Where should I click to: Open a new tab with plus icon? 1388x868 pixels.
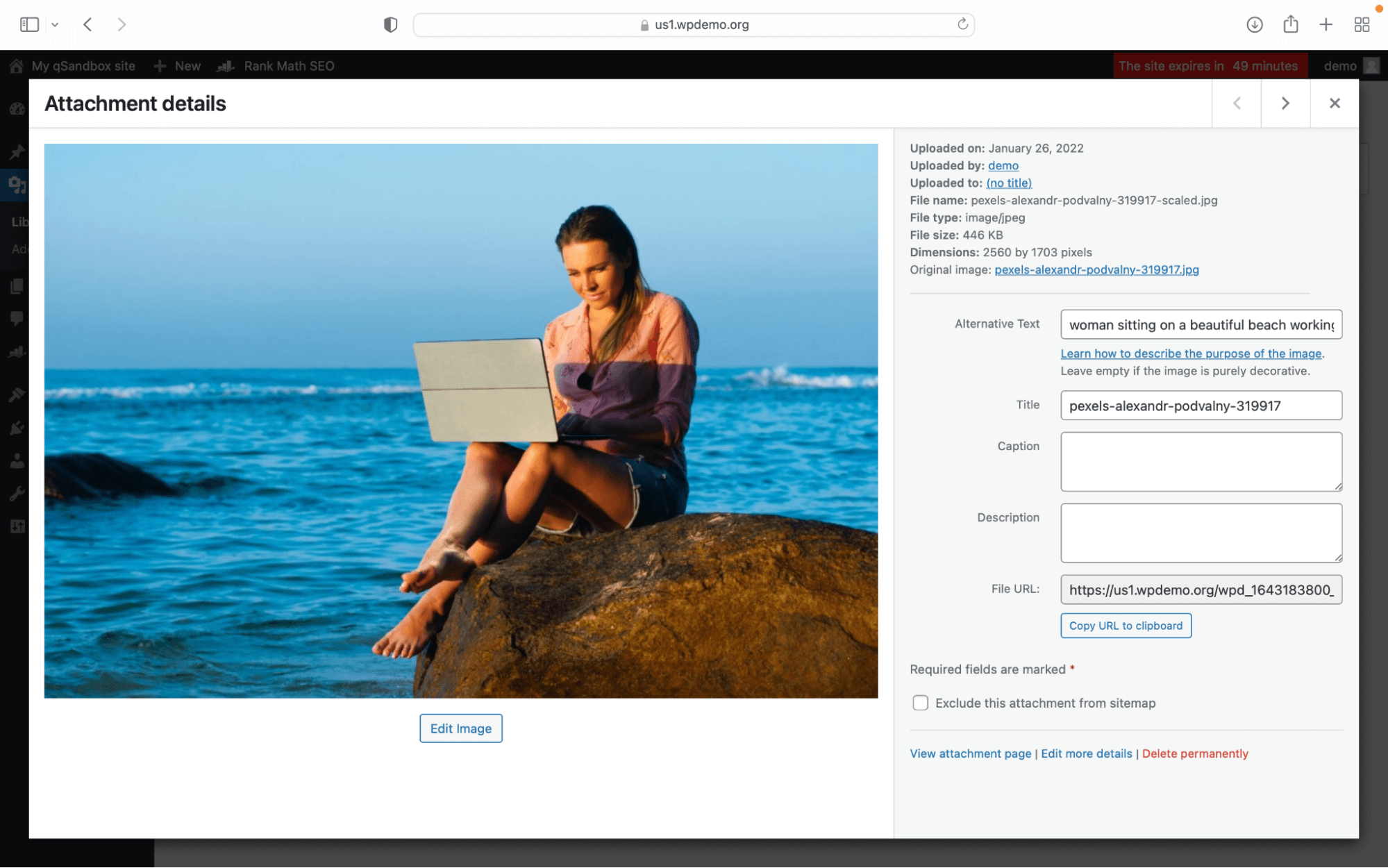tap(1326, 24)
